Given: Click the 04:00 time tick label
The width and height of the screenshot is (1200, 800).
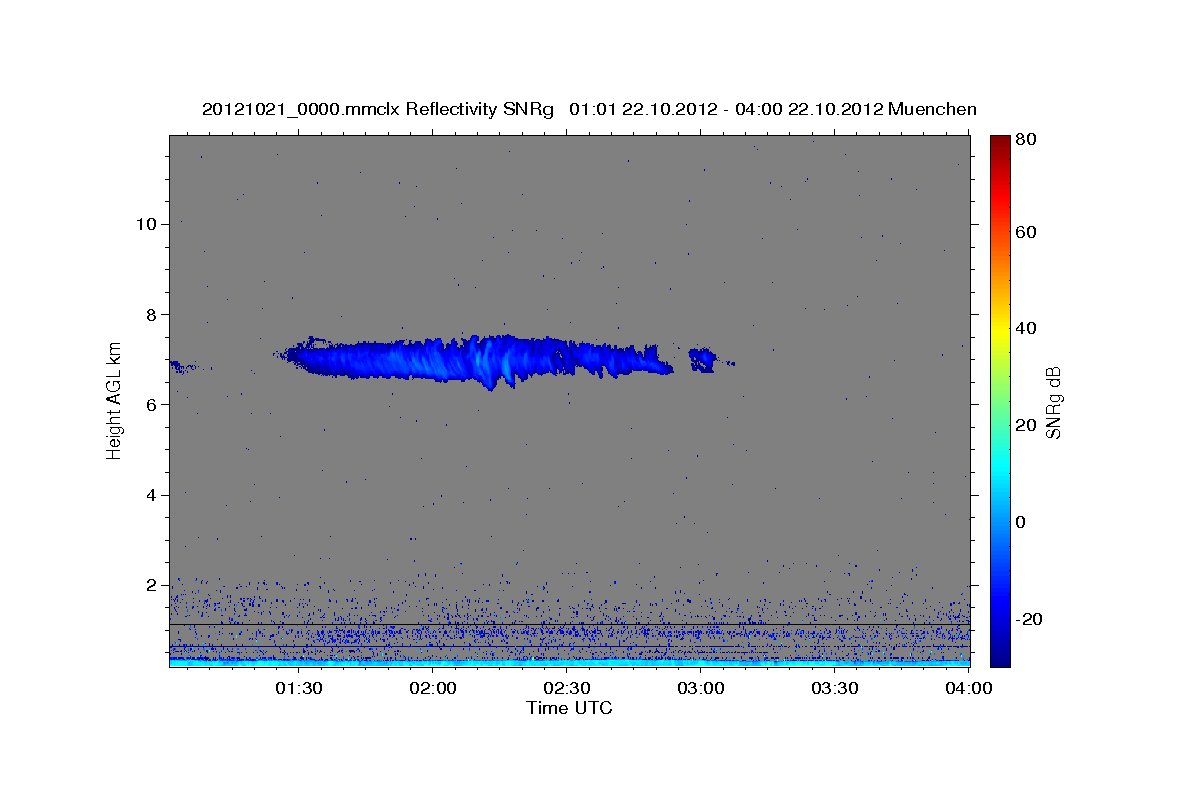Looking at the screenshot, I should [x=969, y=688].
